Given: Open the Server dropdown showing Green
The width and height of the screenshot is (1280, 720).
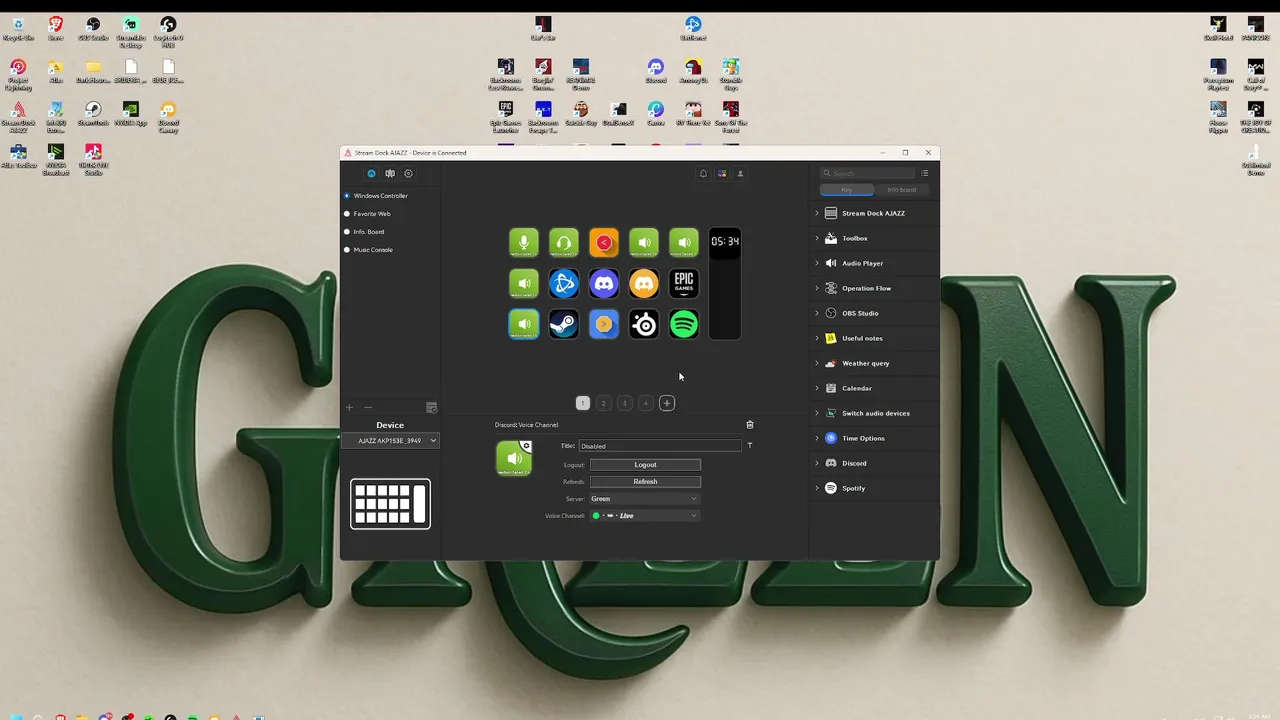Looking at the screenshot, I should click(645, 499).
